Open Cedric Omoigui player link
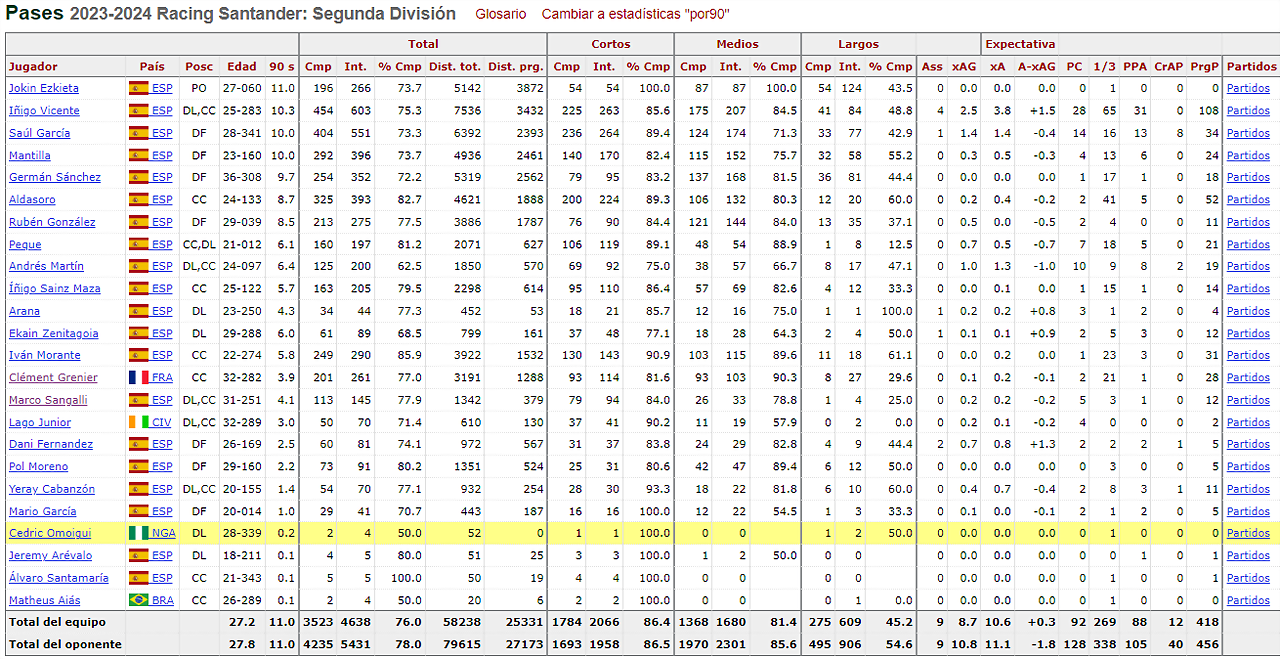The width and height of the screenshot is (1280, 659). coord(49,533)
